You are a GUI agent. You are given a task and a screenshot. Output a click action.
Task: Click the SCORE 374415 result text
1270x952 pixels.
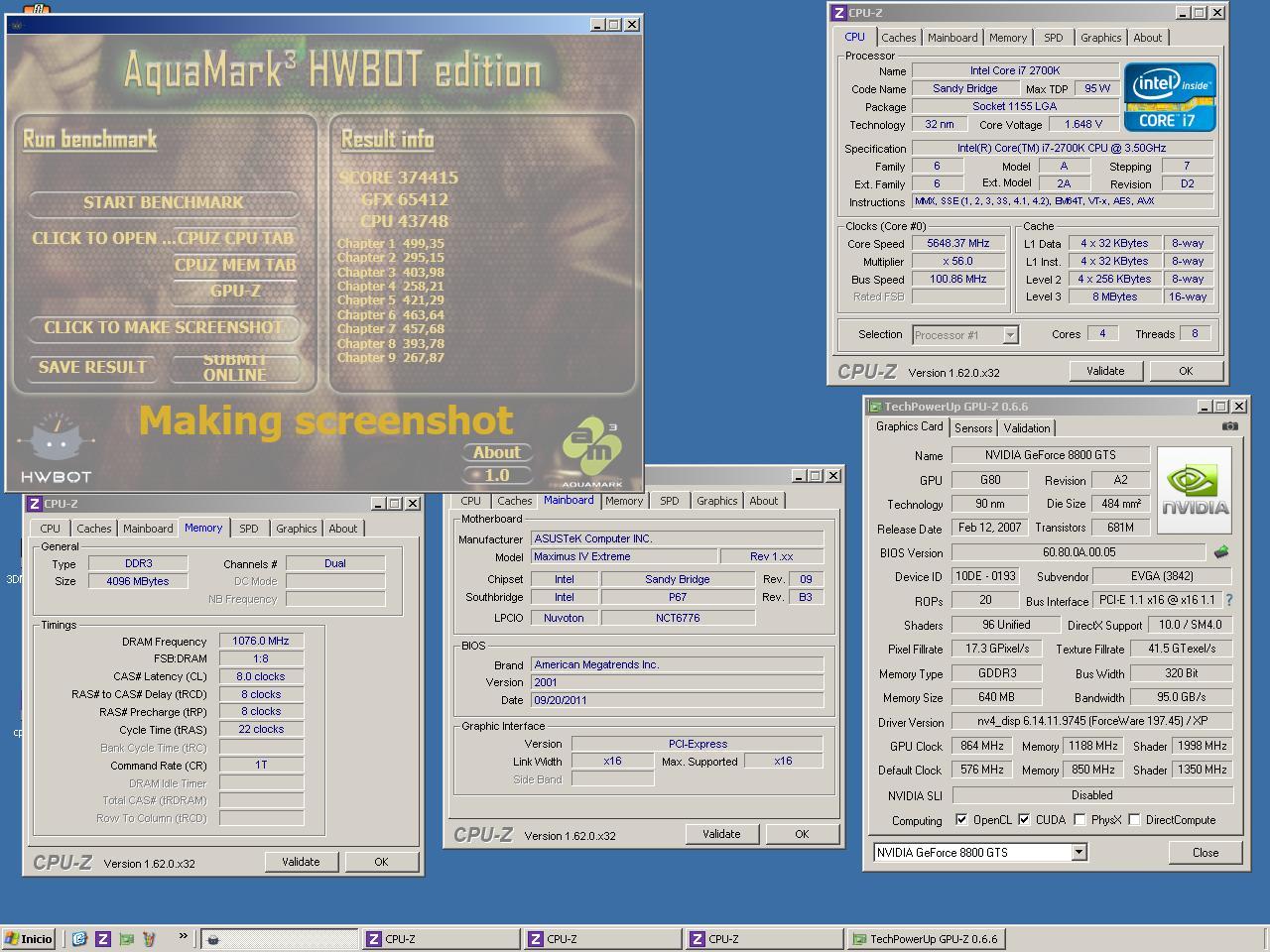399,178
